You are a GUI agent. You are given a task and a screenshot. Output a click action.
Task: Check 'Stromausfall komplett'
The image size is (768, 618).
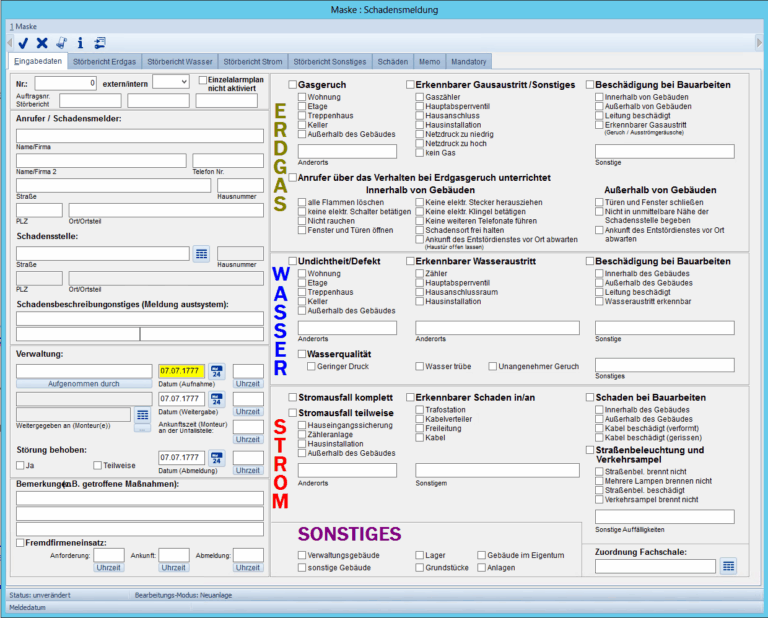click(x=292, y=397)
